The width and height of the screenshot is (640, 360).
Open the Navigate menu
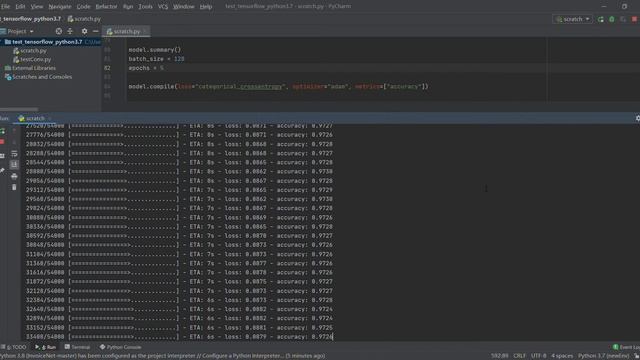[60, 7]
